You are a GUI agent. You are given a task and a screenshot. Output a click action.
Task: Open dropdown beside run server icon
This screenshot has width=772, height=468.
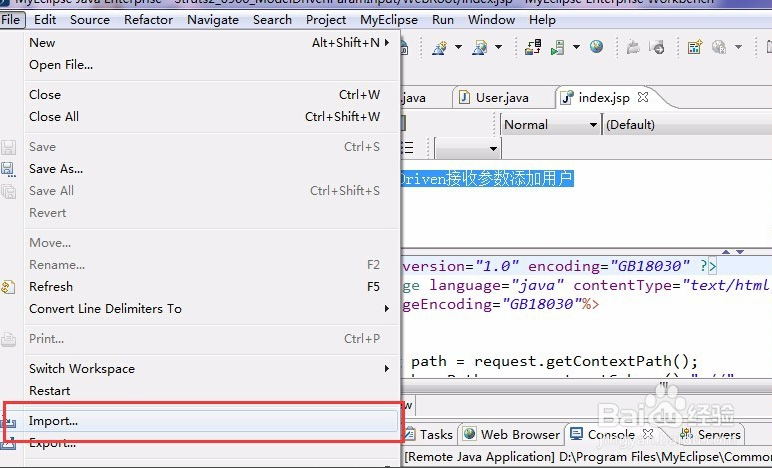[576, 47]
